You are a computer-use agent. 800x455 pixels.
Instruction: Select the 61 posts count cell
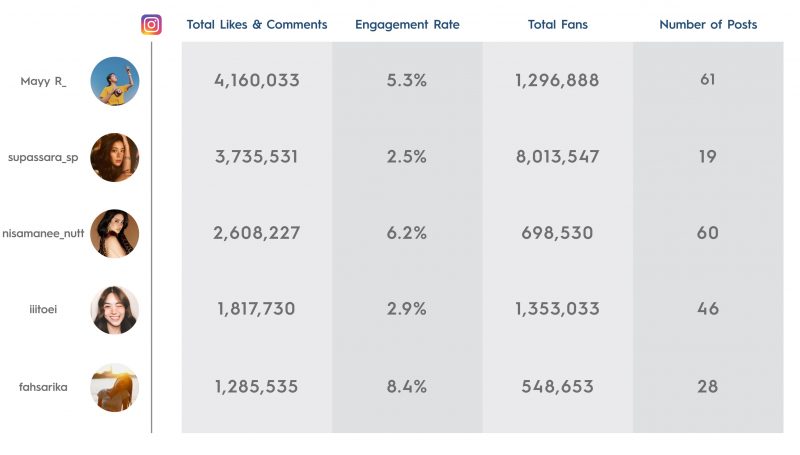tap(708, 80)
